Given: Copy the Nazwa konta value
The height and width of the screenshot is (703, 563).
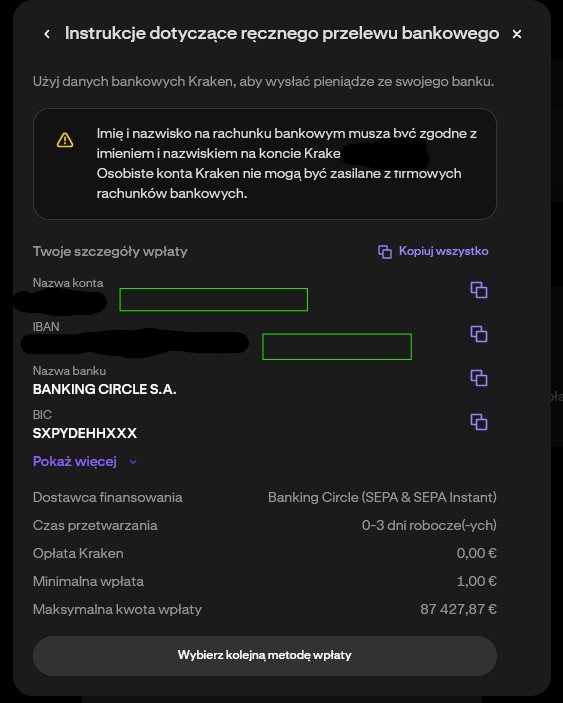Looking at the screenshot, I should coord(479,290).
